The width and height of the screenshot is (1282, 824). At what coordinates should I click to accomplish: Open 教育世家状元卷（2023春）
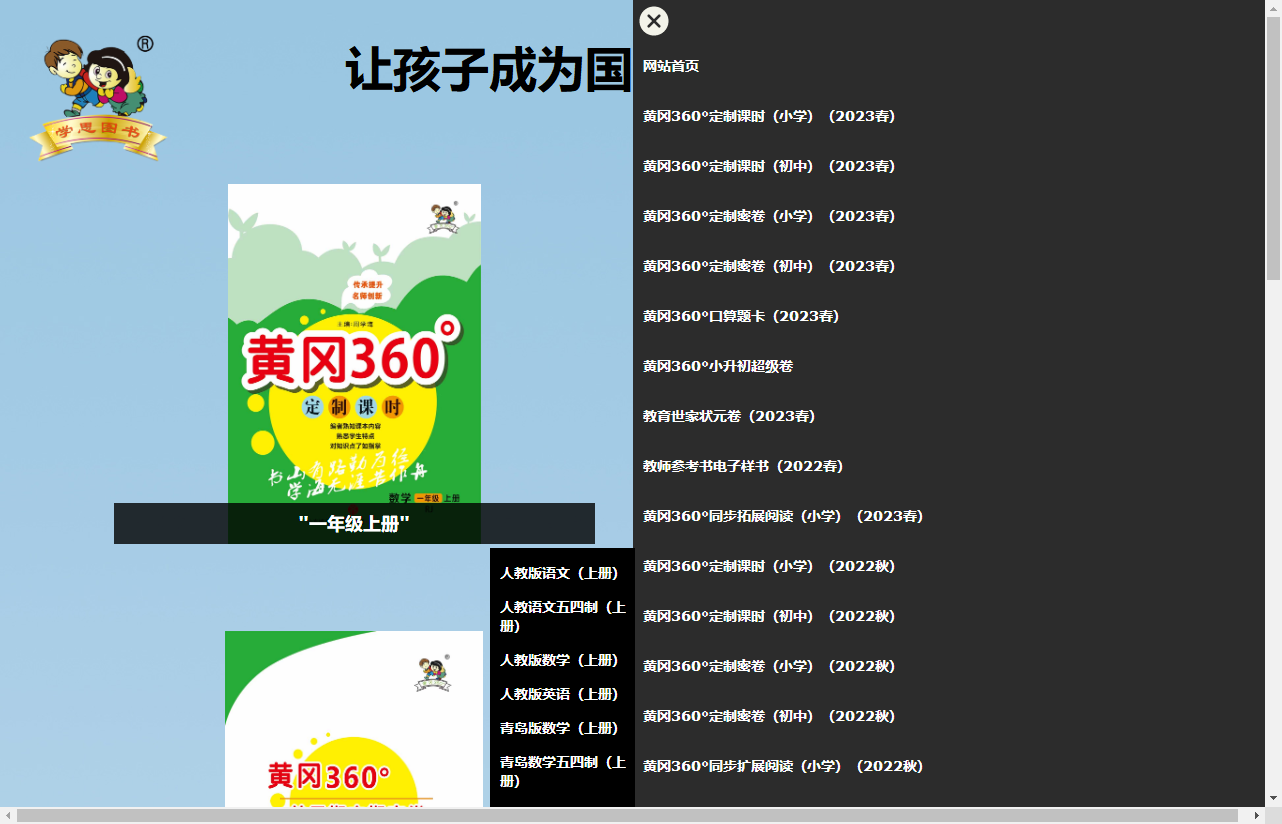(730, 416)
